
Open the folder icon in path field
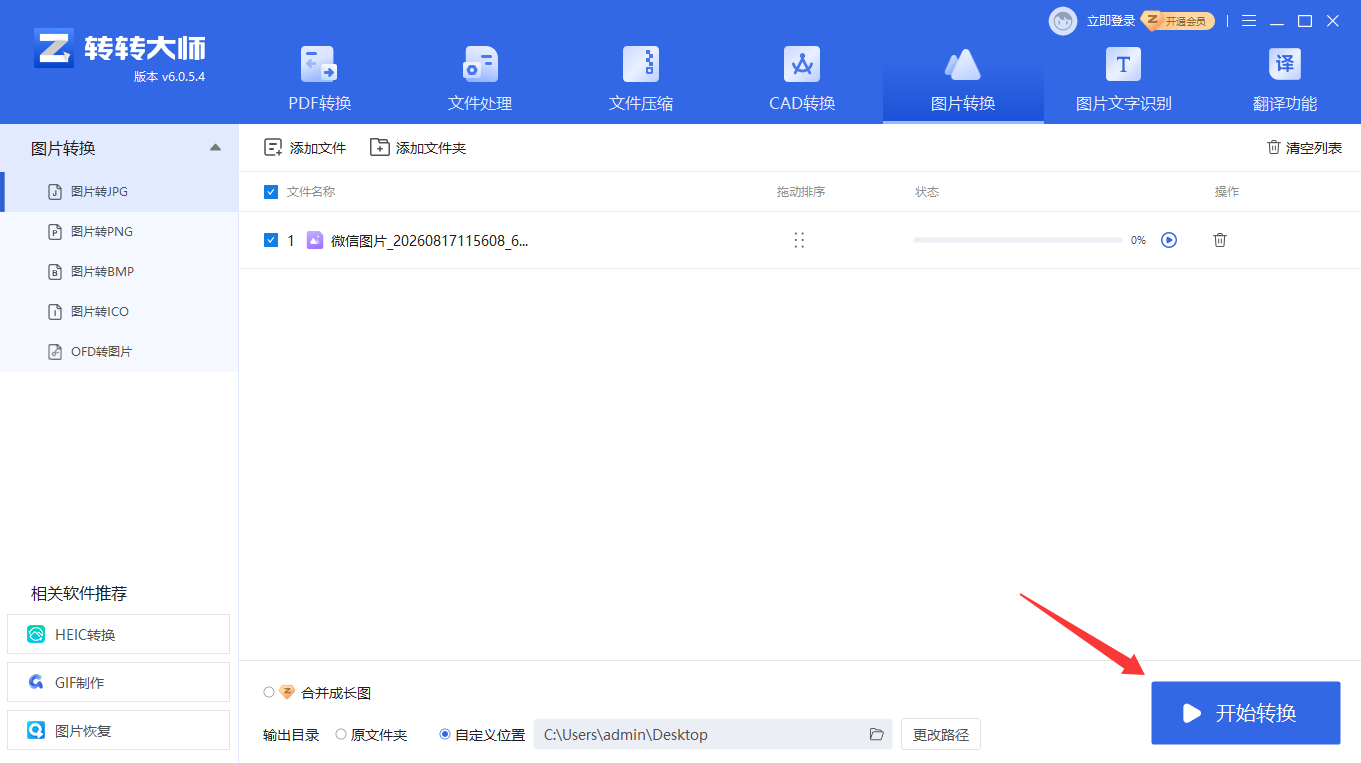tap(877, 735)
